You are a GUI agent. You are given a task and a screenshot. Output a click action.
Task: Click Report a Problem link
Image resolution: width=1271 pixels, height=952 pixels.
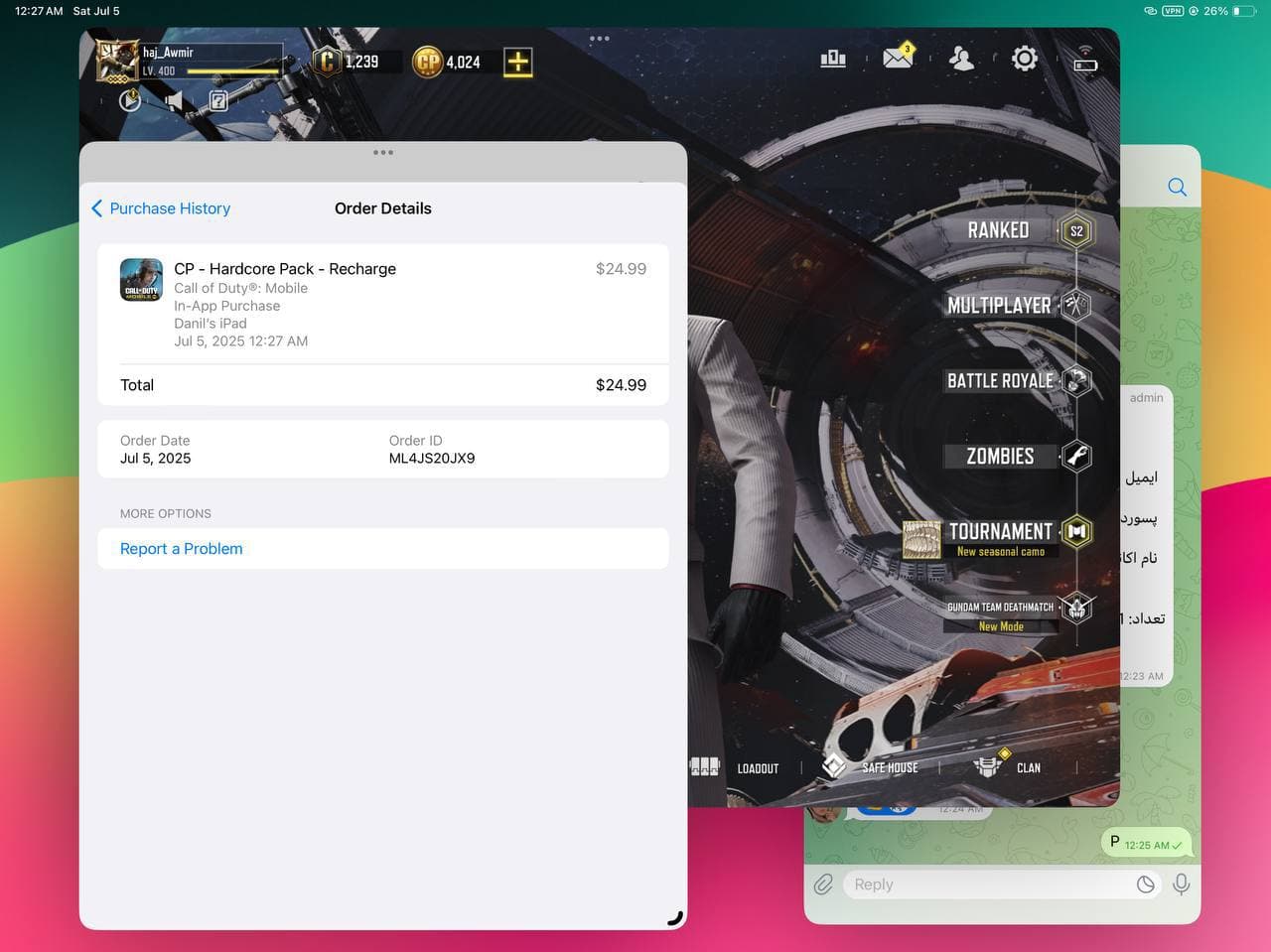[181, 548]
